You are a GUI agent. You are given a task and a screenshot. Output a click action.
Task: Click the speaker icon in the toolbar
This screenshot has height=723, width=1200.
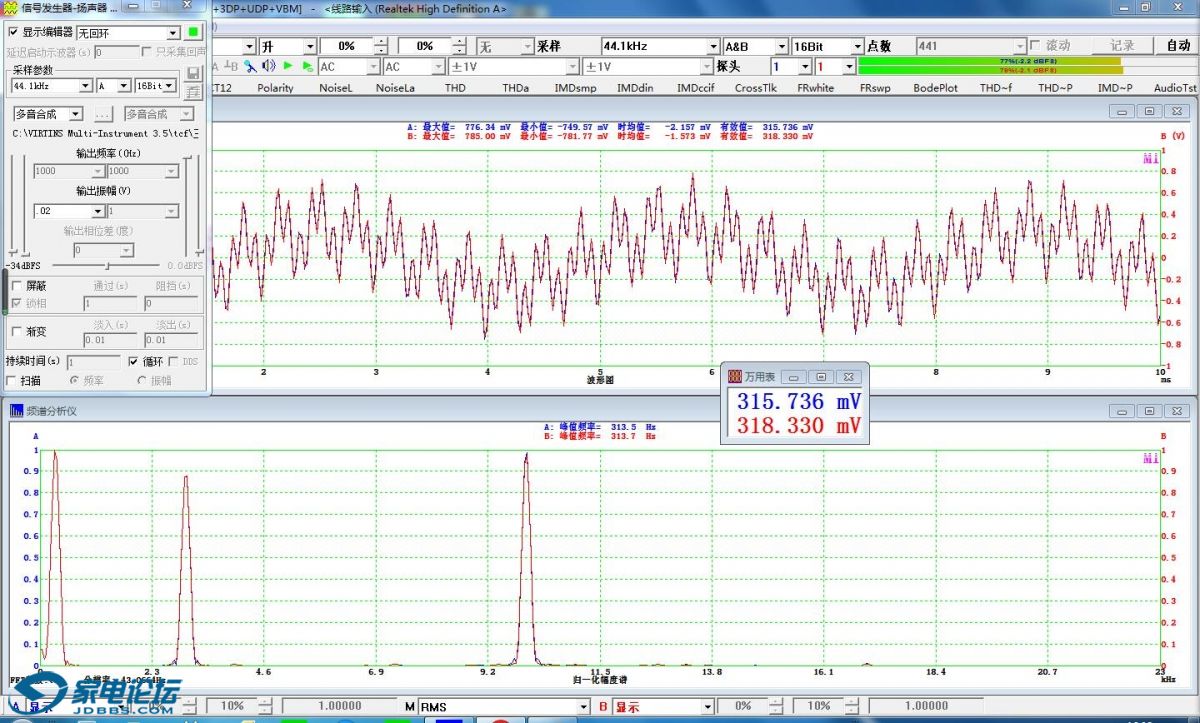click(x=268, y=66)
